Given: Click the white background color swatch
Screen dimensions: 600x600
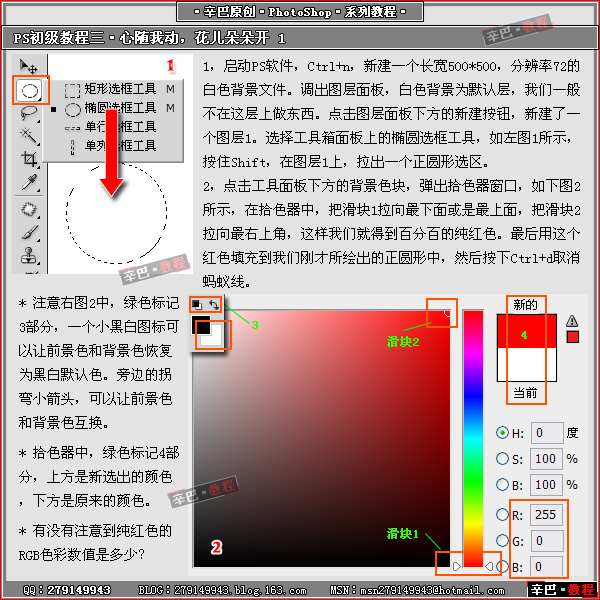Looking at the screenshot, I should click(214, 337).
